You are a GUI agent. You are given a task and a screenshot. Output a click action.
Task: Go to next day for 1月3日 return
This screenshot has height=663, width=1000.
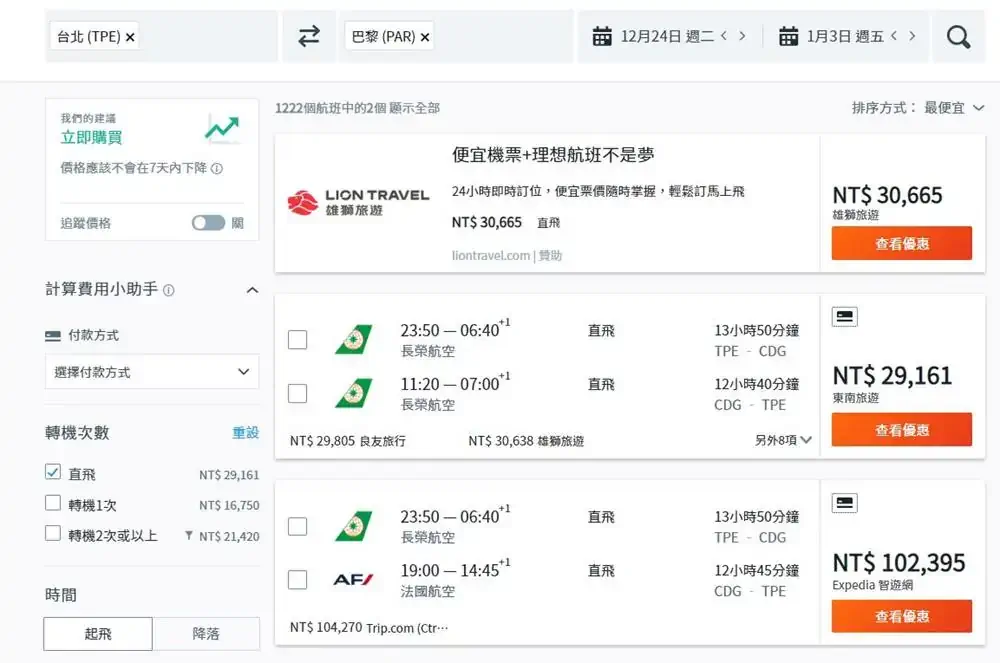(912, 36)
